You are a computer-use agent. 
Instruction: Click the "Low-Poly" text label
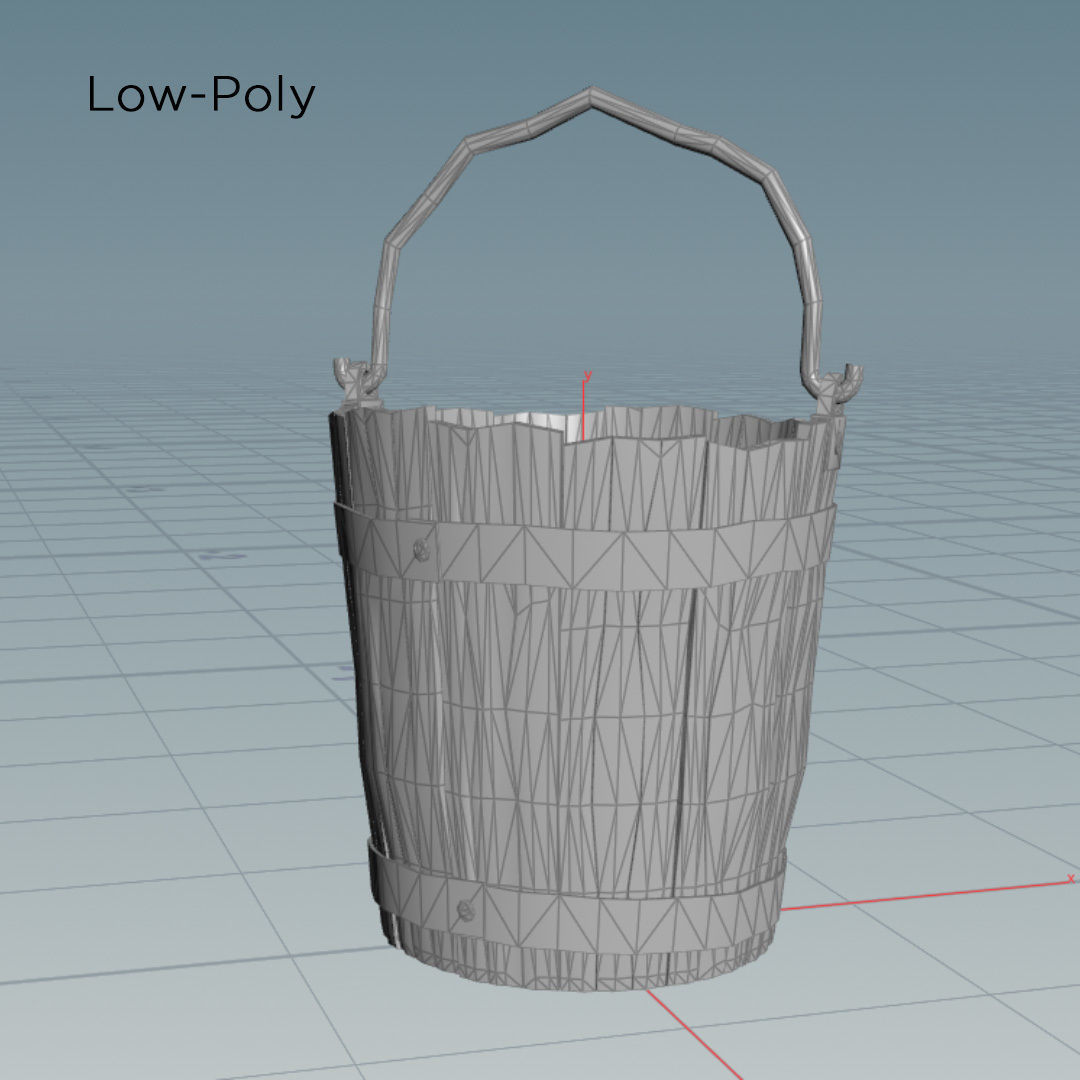200,95
